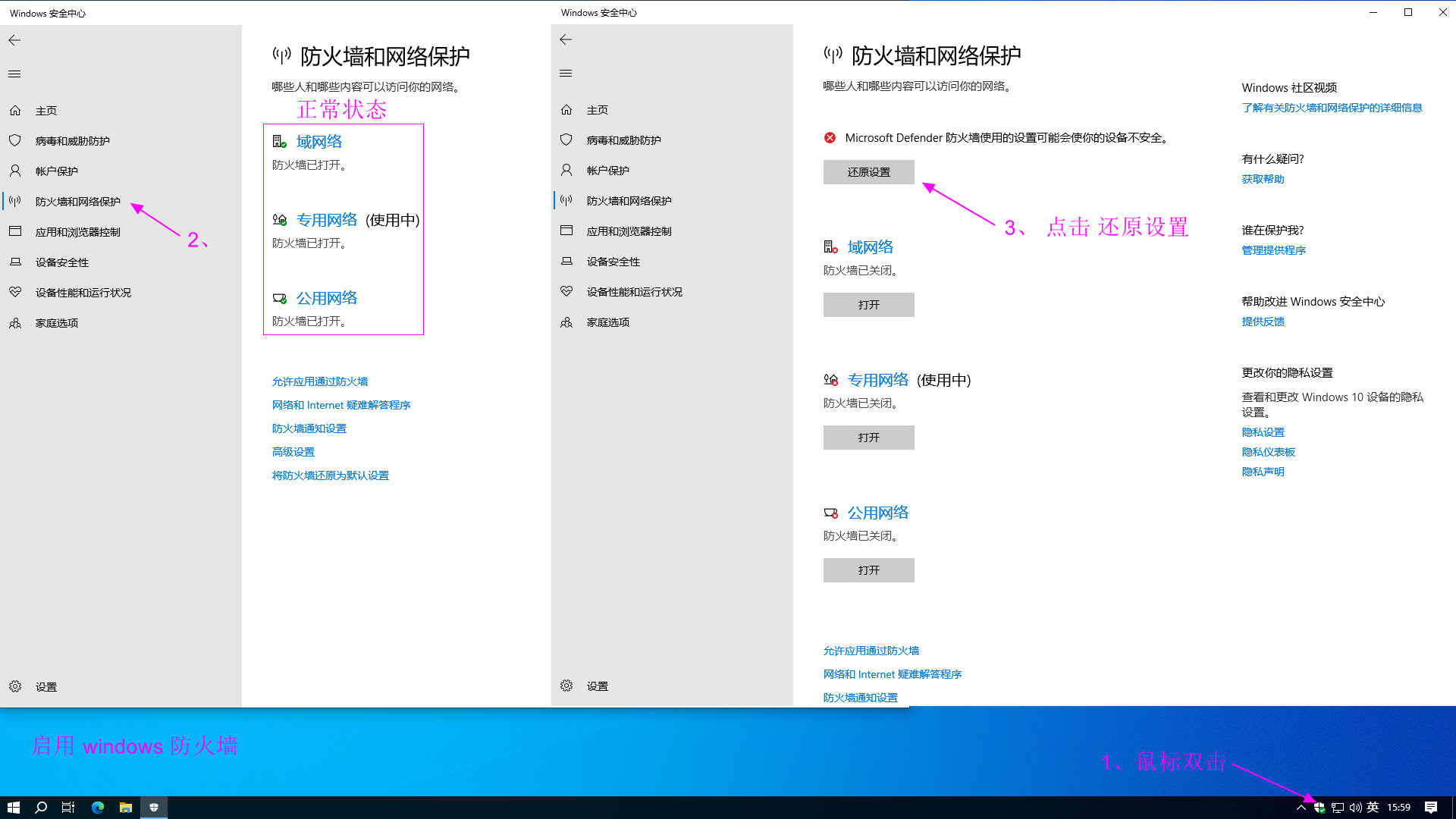Open 设备性能和运行状况 in right window sidebar
This screenshot has height=819, width=1456.
click(634, 292)
